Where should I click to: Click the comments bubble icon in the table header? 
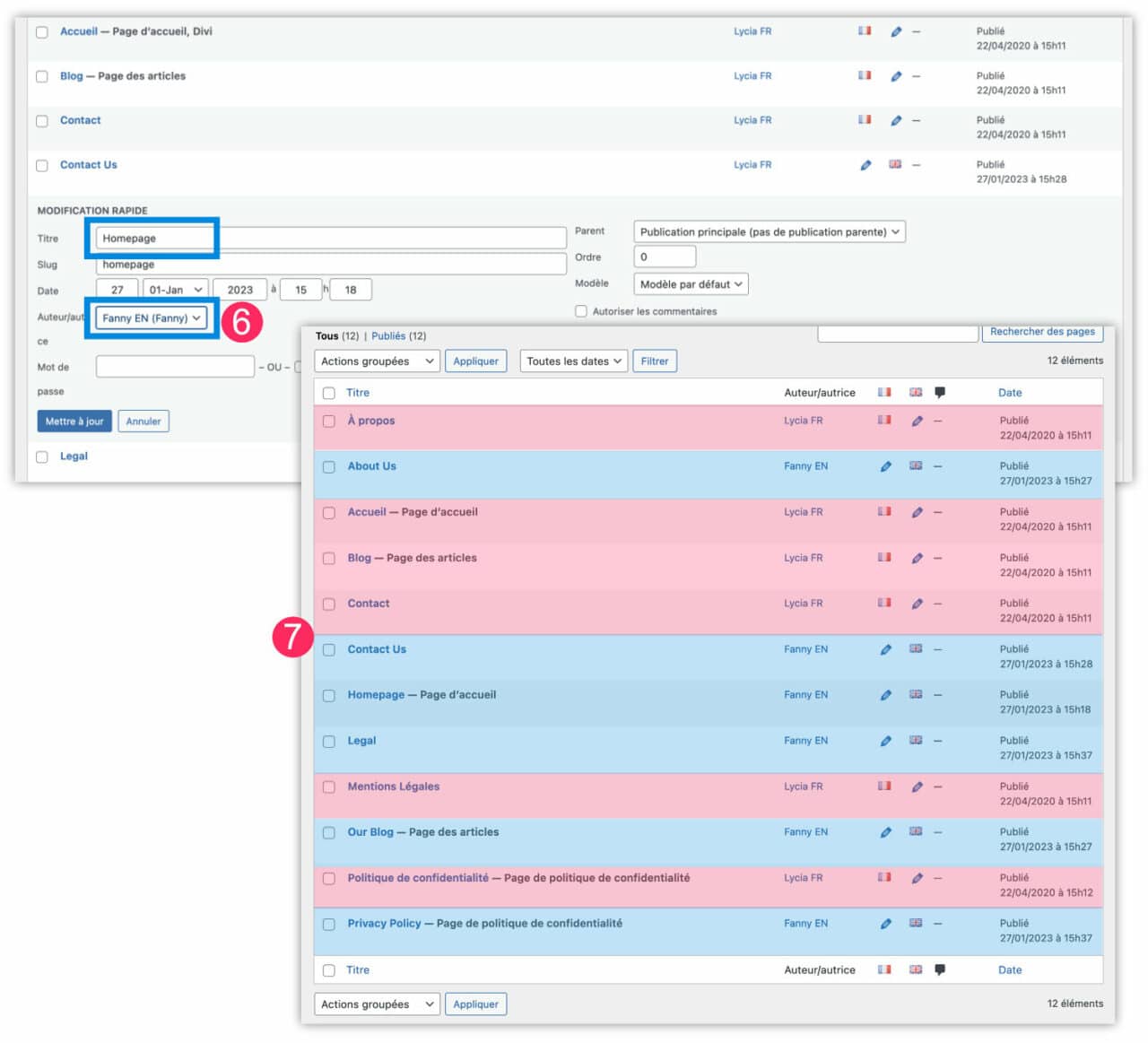tap(940, 392)
